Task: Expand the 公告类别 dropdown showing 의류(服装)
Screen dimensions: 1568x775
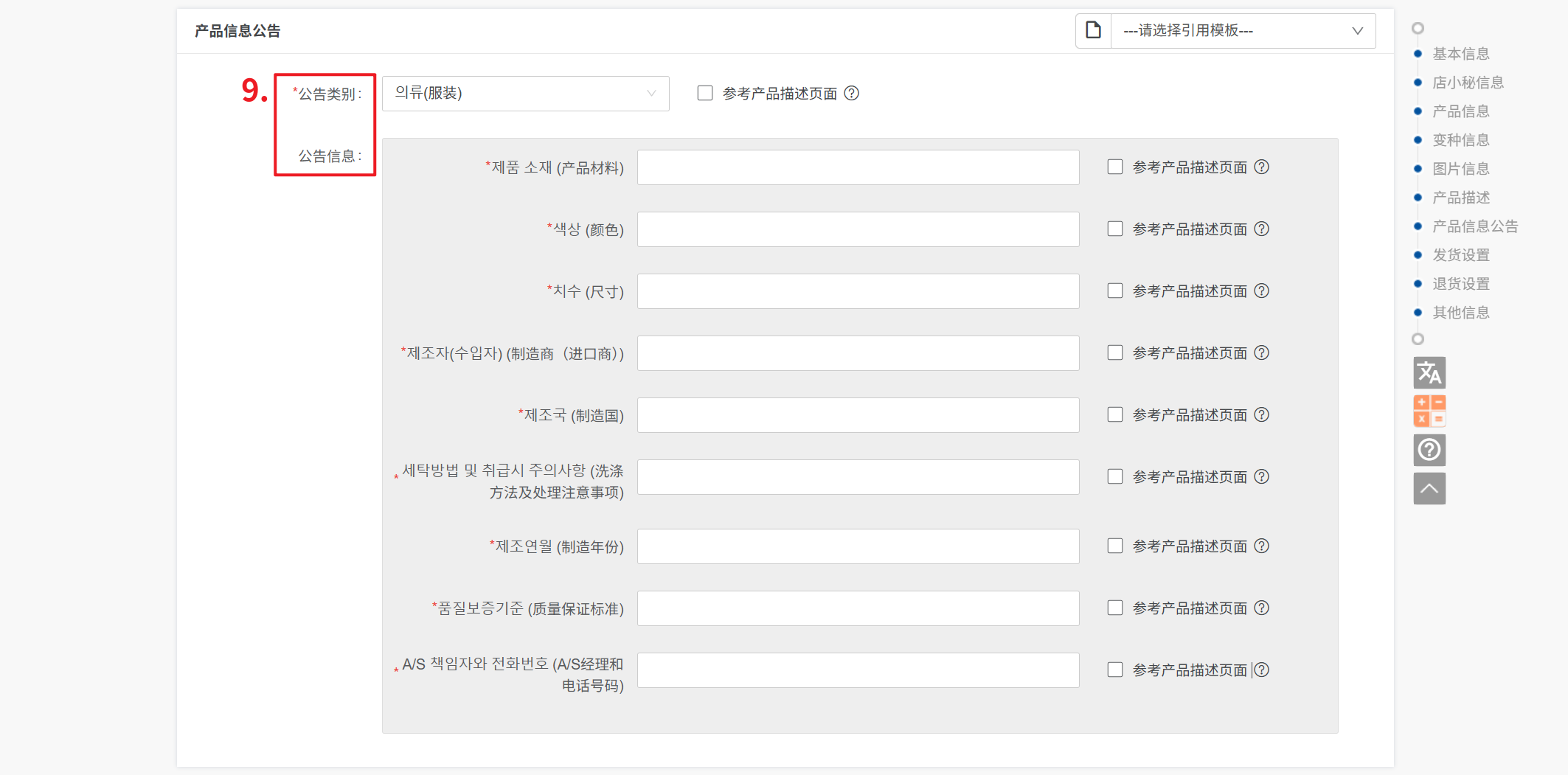Action: coord(525,94)
